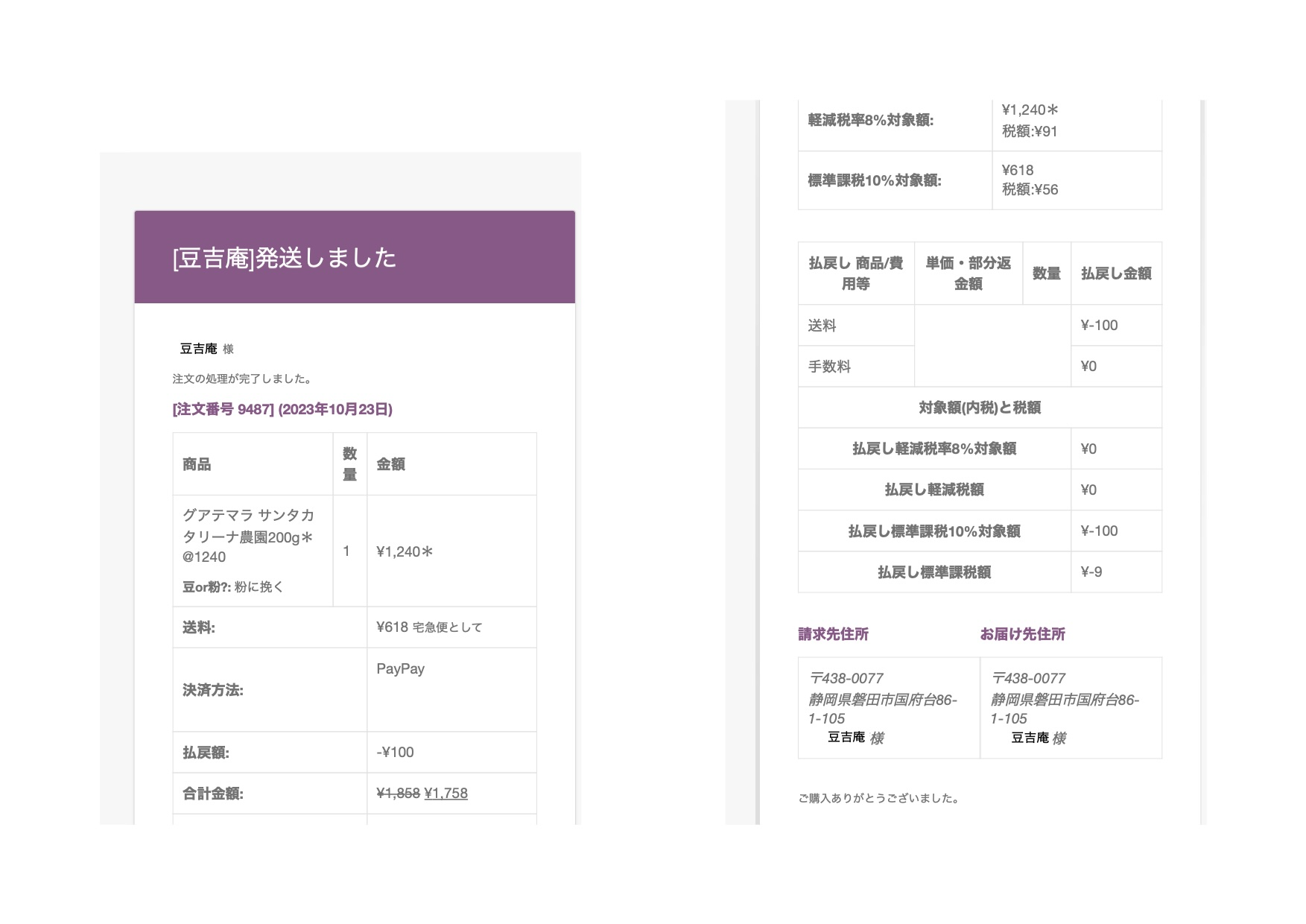Click '軽減税率8%対象額:' label
Viewport: 1306px width, 924px height.
tap(870, 120)
